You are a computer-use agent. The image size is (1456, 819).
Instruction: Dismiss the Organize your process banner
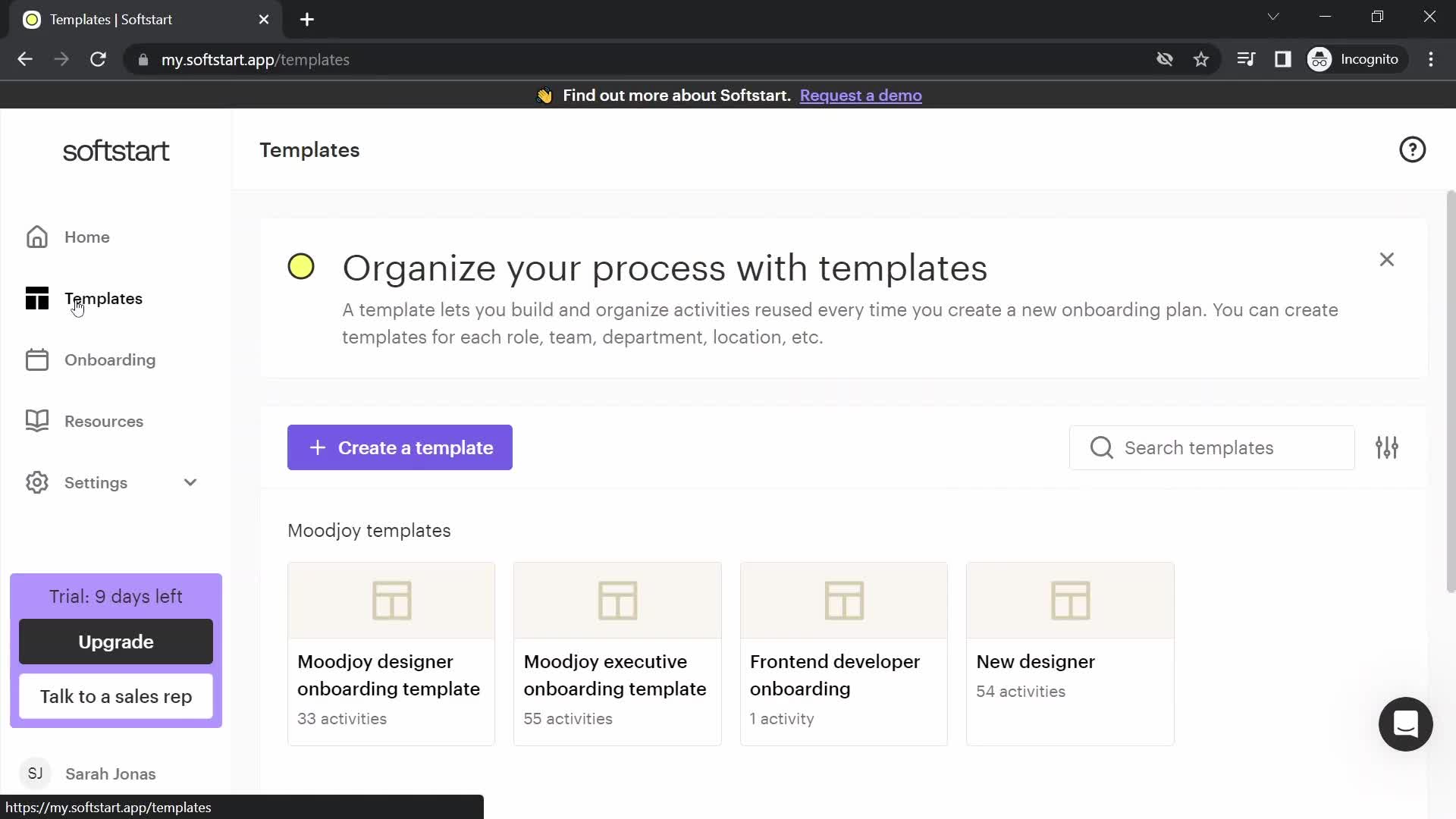click(1386, 260)
